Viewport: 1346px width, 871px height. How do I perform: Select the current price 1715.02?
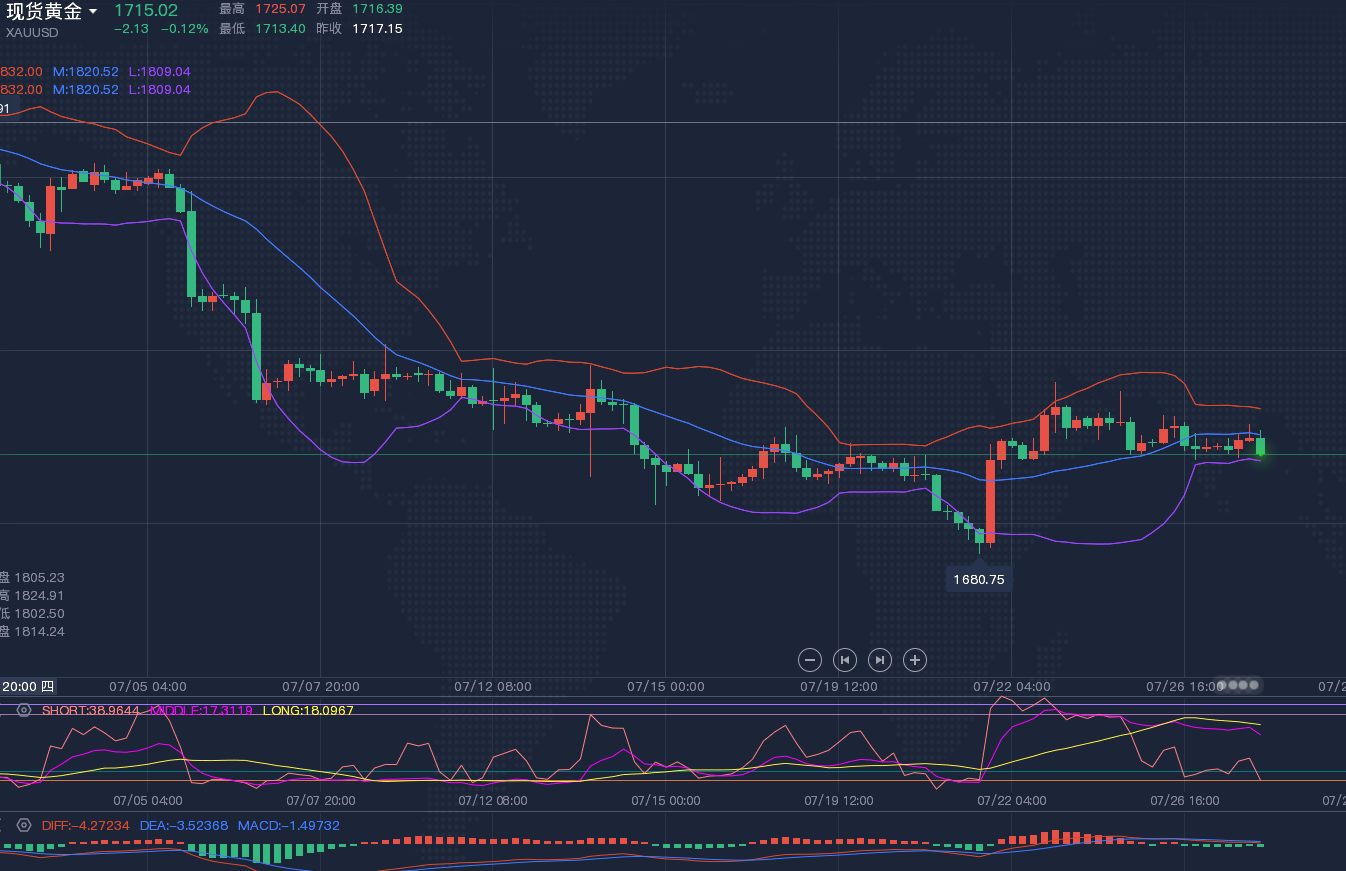point(146,10)
